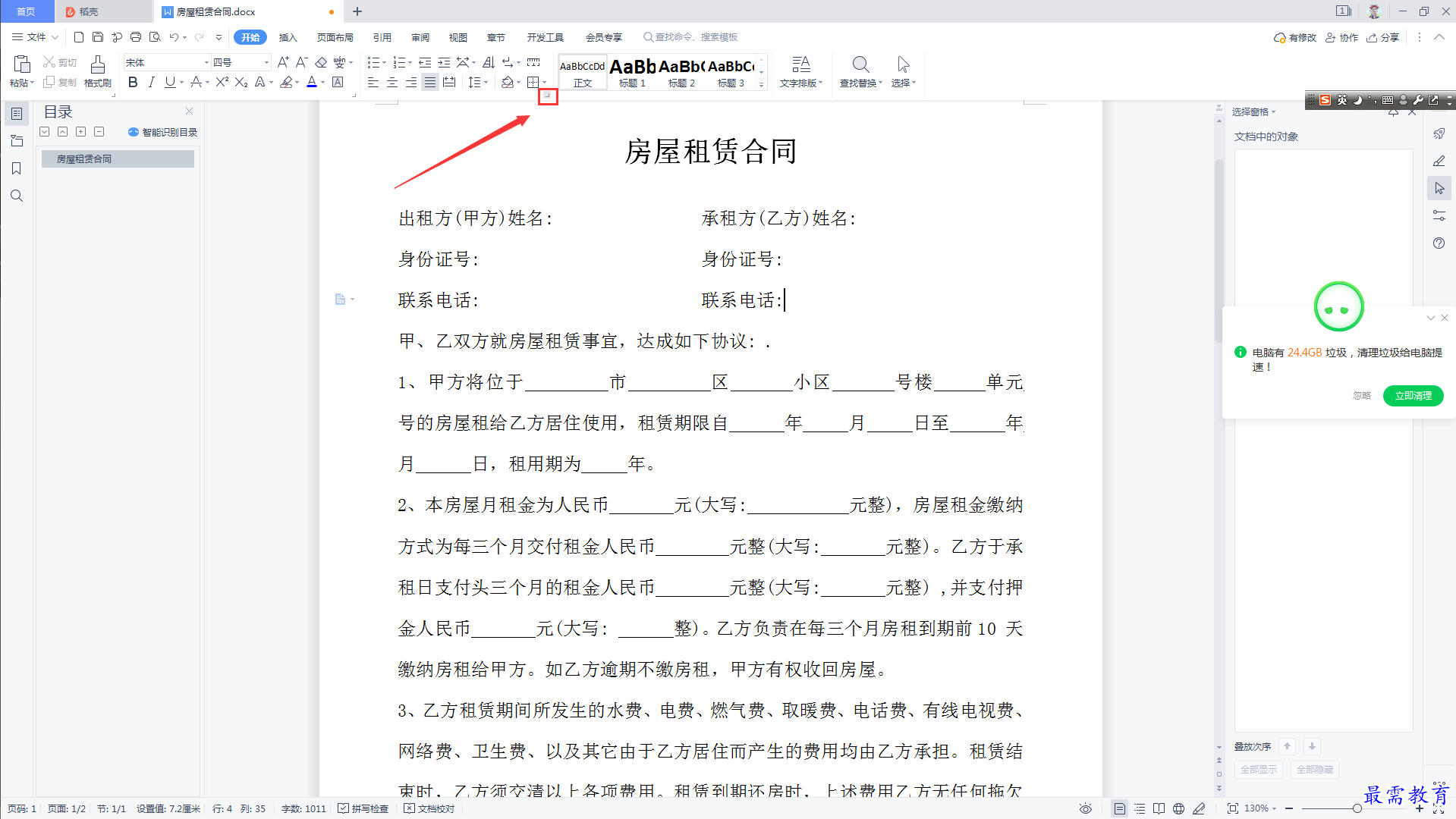Click the Sort icon
1456x819 pixels.
pyautogui.click(x=489, y=62)
